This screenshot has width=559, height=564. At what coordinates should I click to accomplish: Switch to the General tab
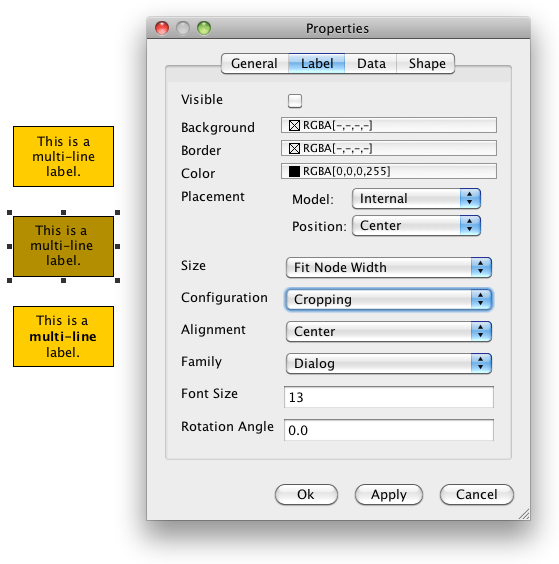[255, 64]
